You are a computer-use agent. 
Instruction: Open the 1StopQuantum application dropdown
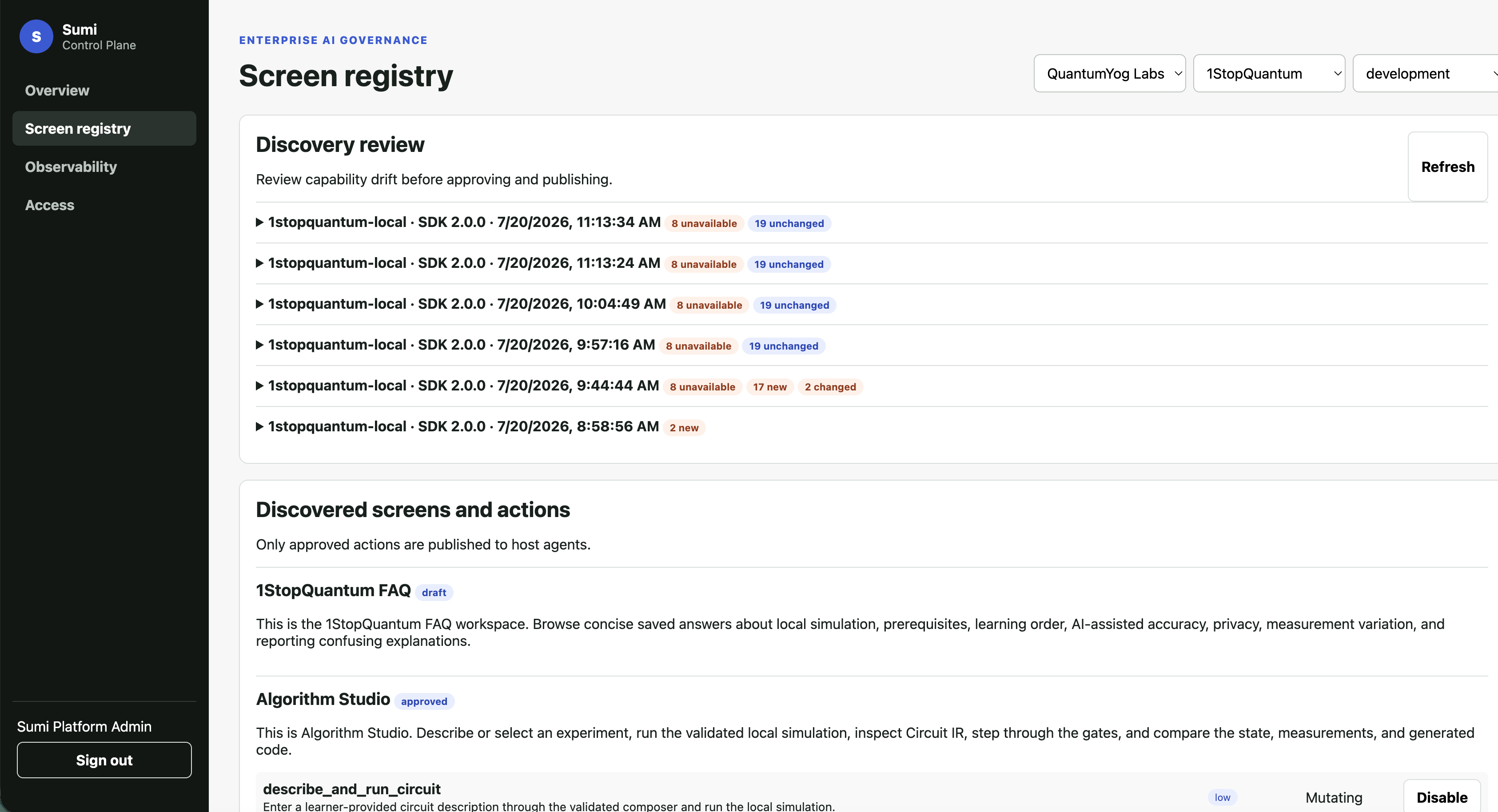1269,73
